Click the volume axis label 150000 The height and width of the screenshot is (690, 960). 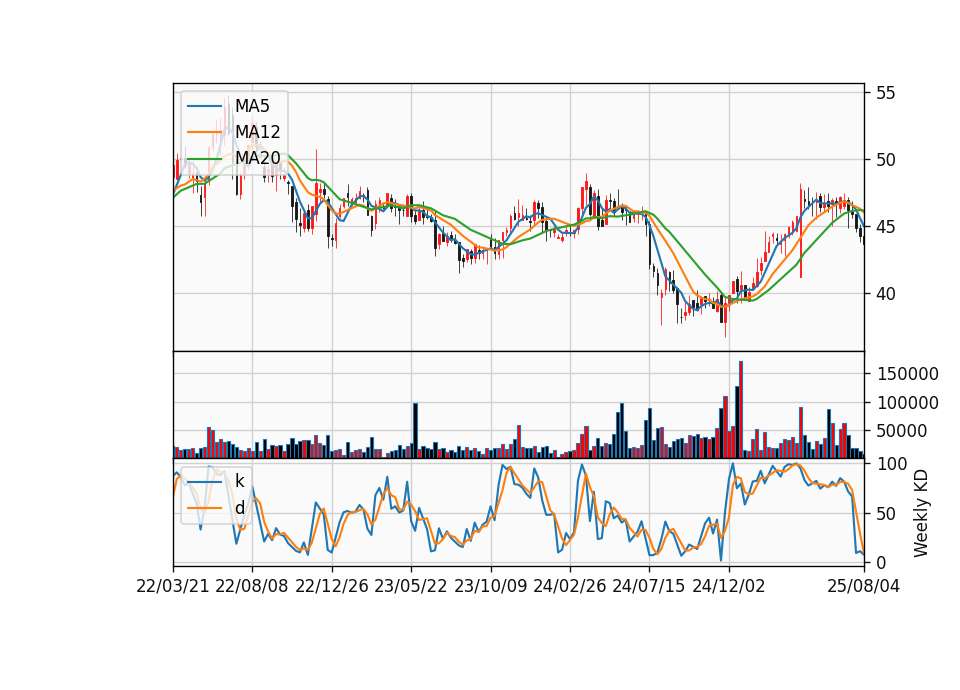coord(908,374)
